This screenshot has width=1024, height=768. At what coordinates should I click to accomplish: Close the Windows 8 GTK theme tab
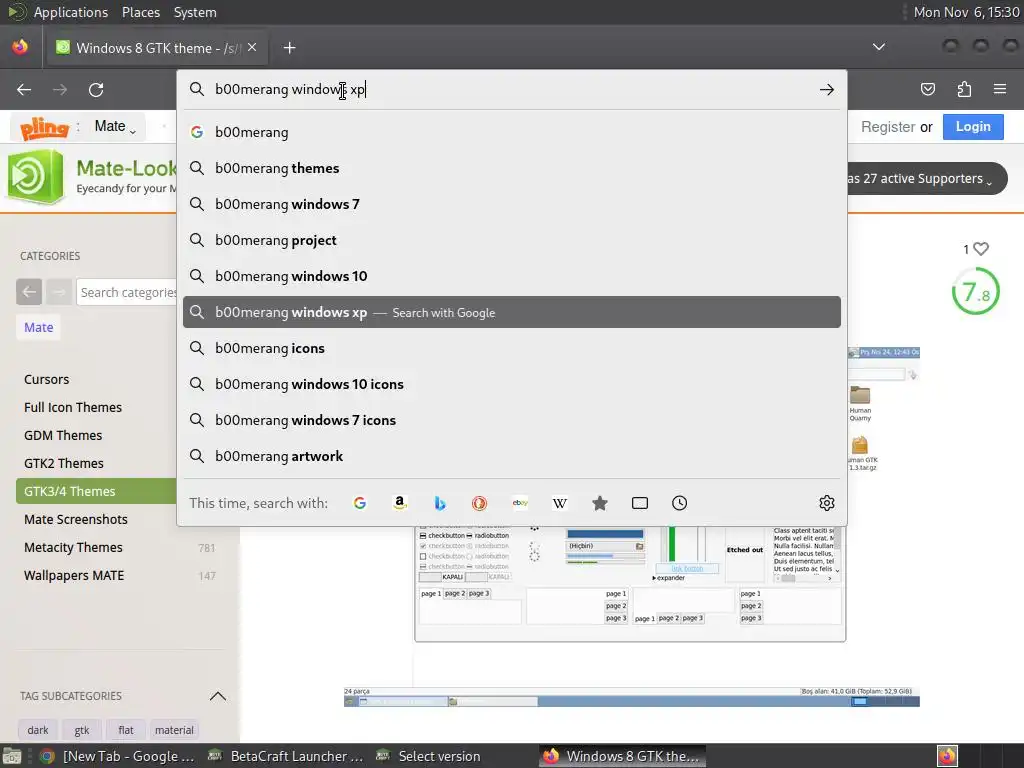coord(252,48)
